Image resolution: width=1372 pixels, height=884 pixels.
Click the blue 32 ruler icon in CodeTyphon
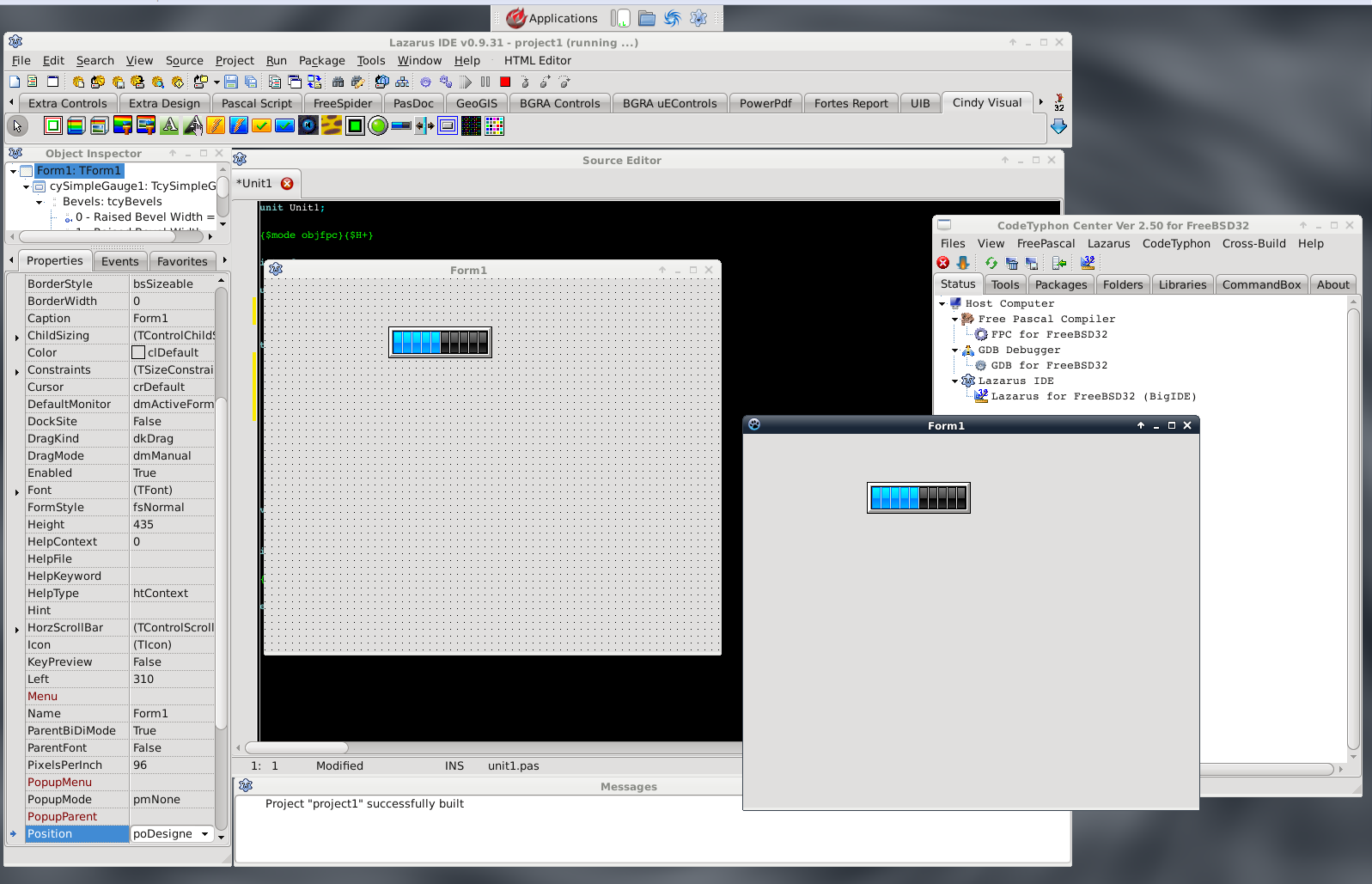1088,263
